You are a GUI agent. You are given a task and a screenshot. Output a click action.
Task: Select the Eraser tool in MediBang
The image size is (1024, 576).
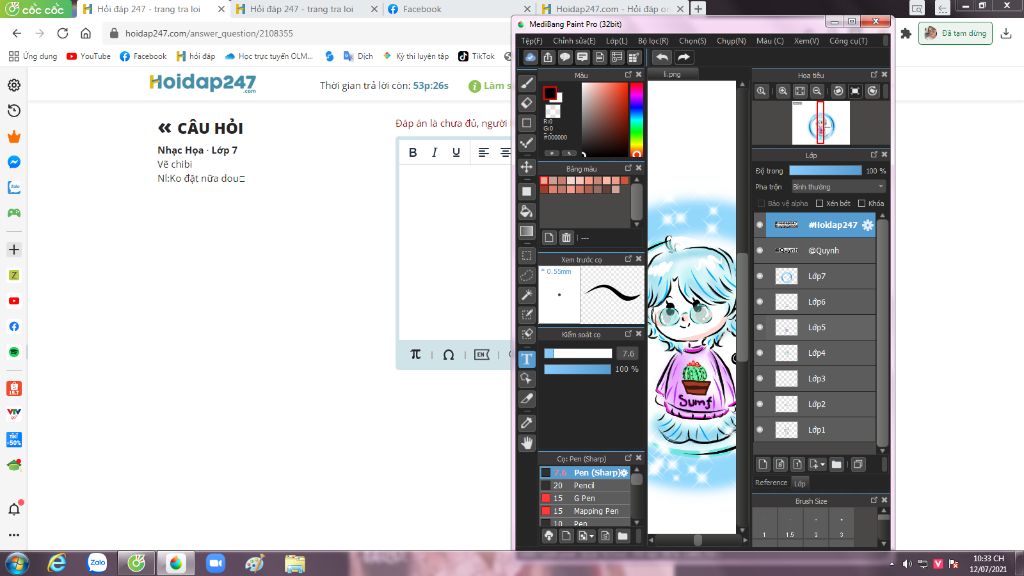click(527, 103)
